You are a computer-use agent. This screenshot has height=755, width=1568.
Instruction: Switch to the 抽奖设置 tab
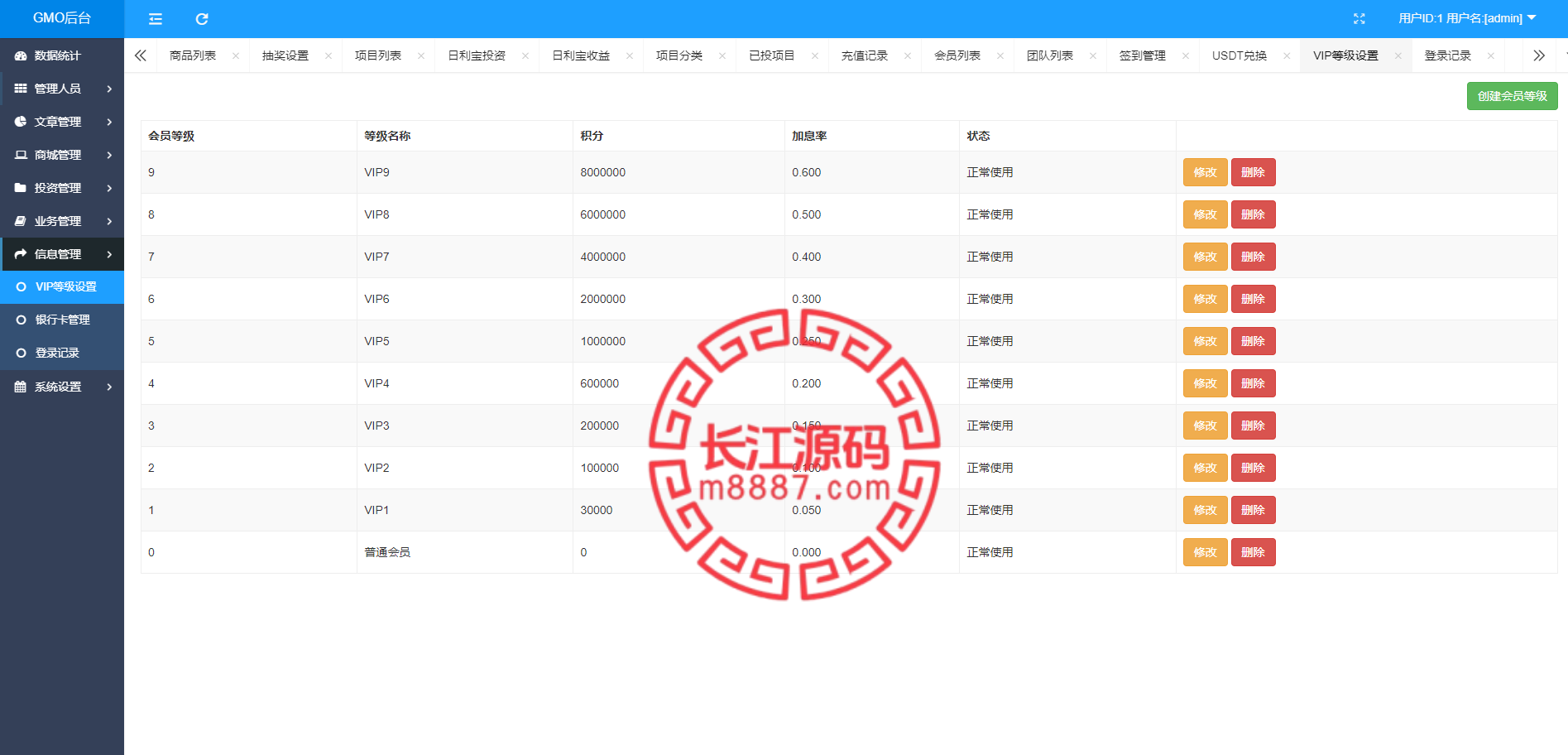[x=285, y=55]
